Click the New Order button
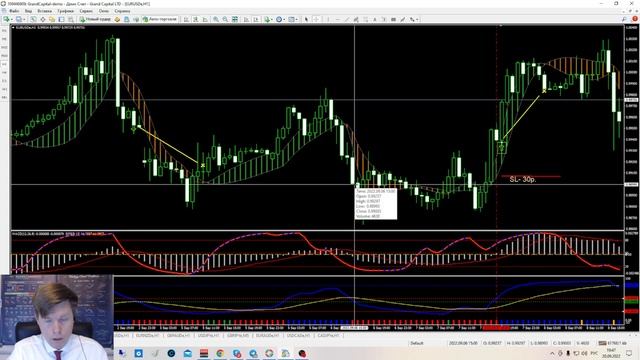Image resolution: width=640 pixels, height=360 pixels. click(95, 19)
